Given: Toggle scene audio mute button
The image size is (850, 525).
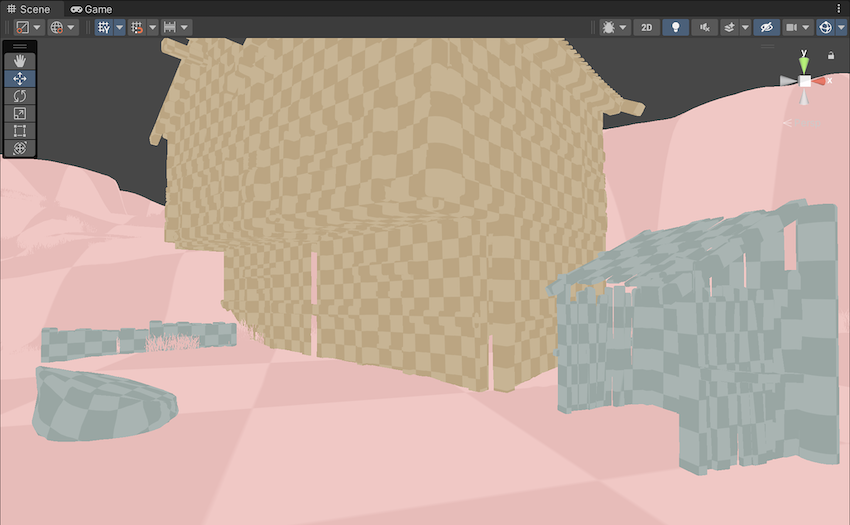Looking at the screenshot, I should tap(705, 27).
